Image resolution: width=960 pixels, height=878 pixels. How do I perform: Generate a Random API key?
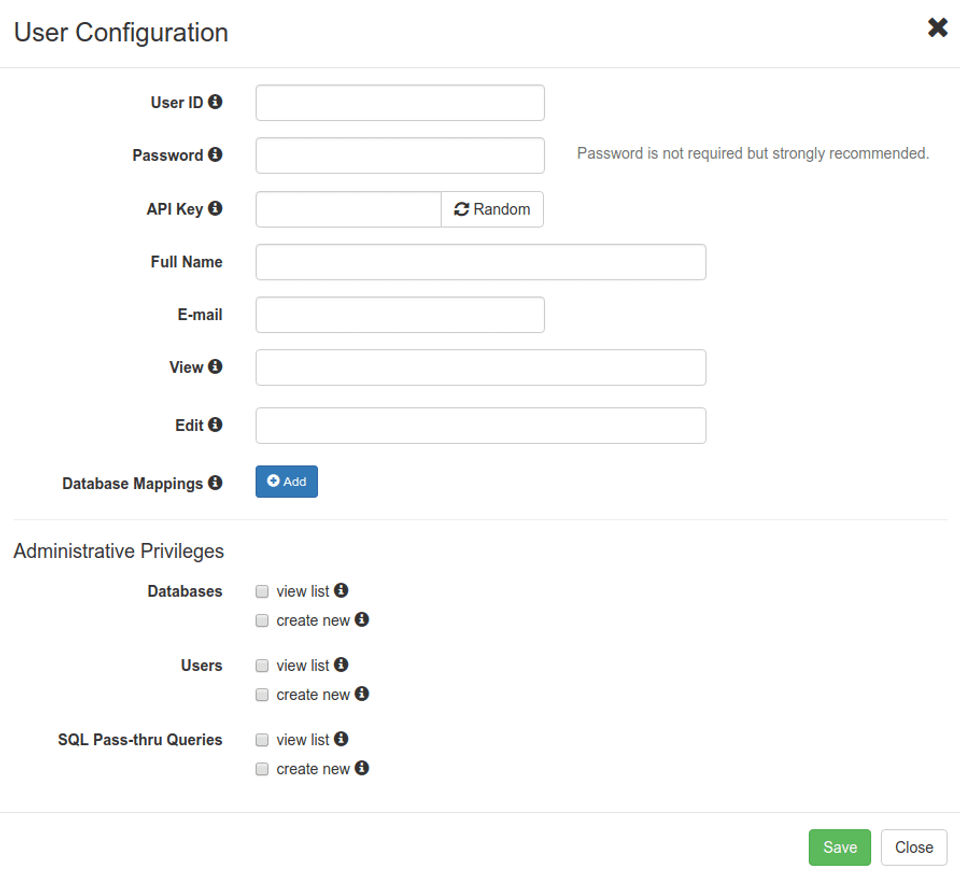coord(492,209)
